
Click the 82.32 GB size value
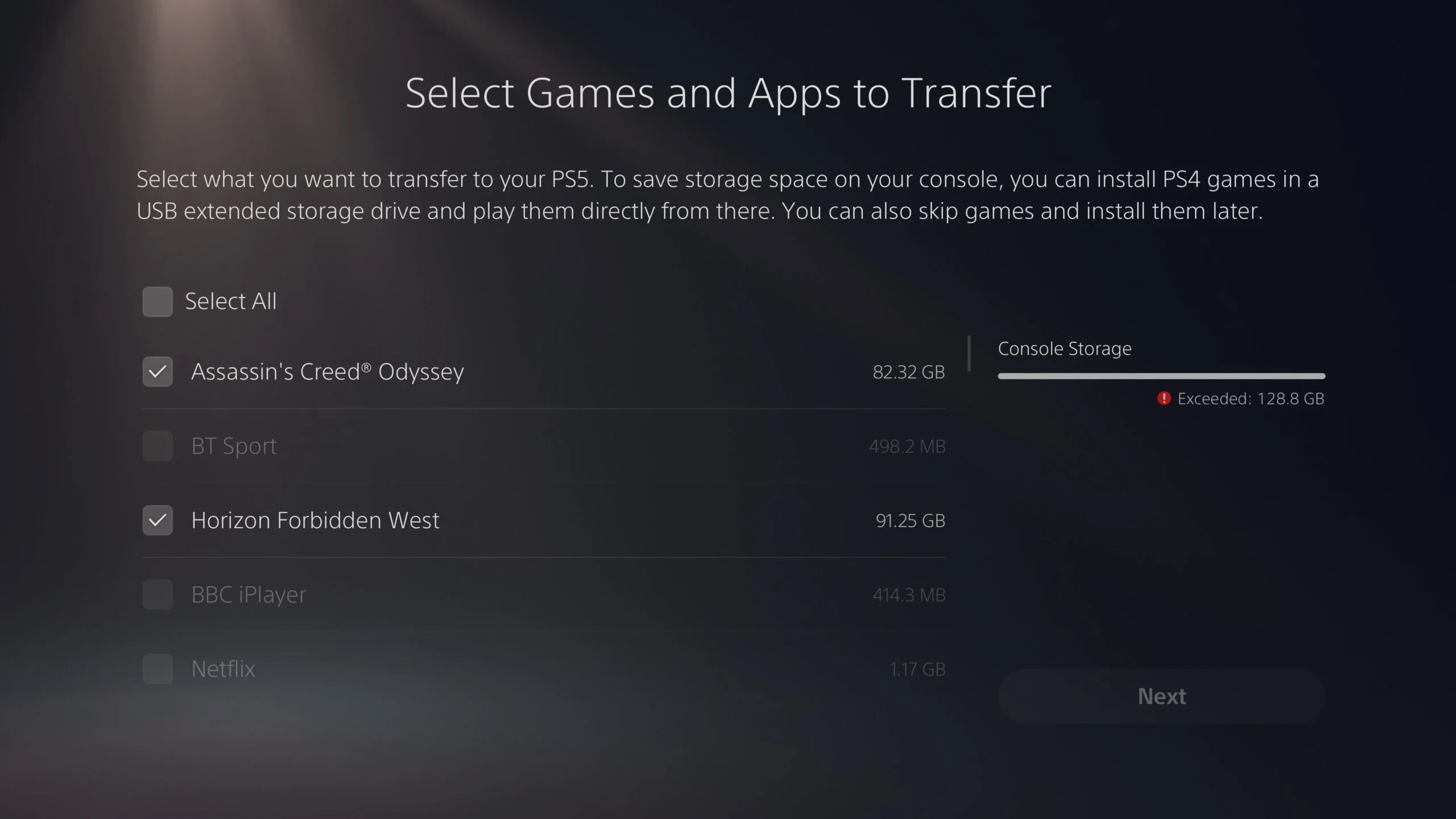[909, 372]
